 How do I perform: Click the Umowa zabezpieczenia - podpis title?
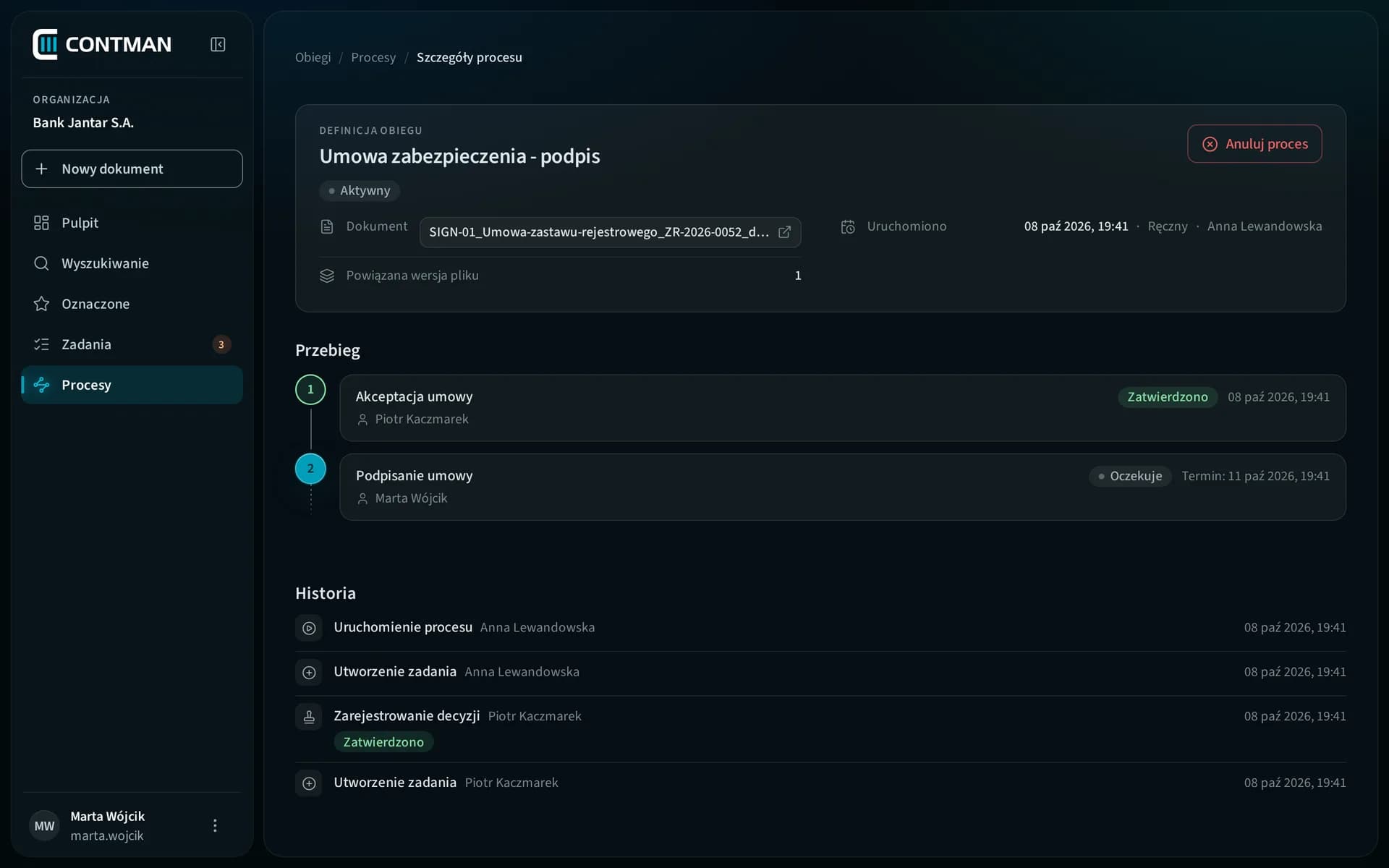[x=460, y=156]
